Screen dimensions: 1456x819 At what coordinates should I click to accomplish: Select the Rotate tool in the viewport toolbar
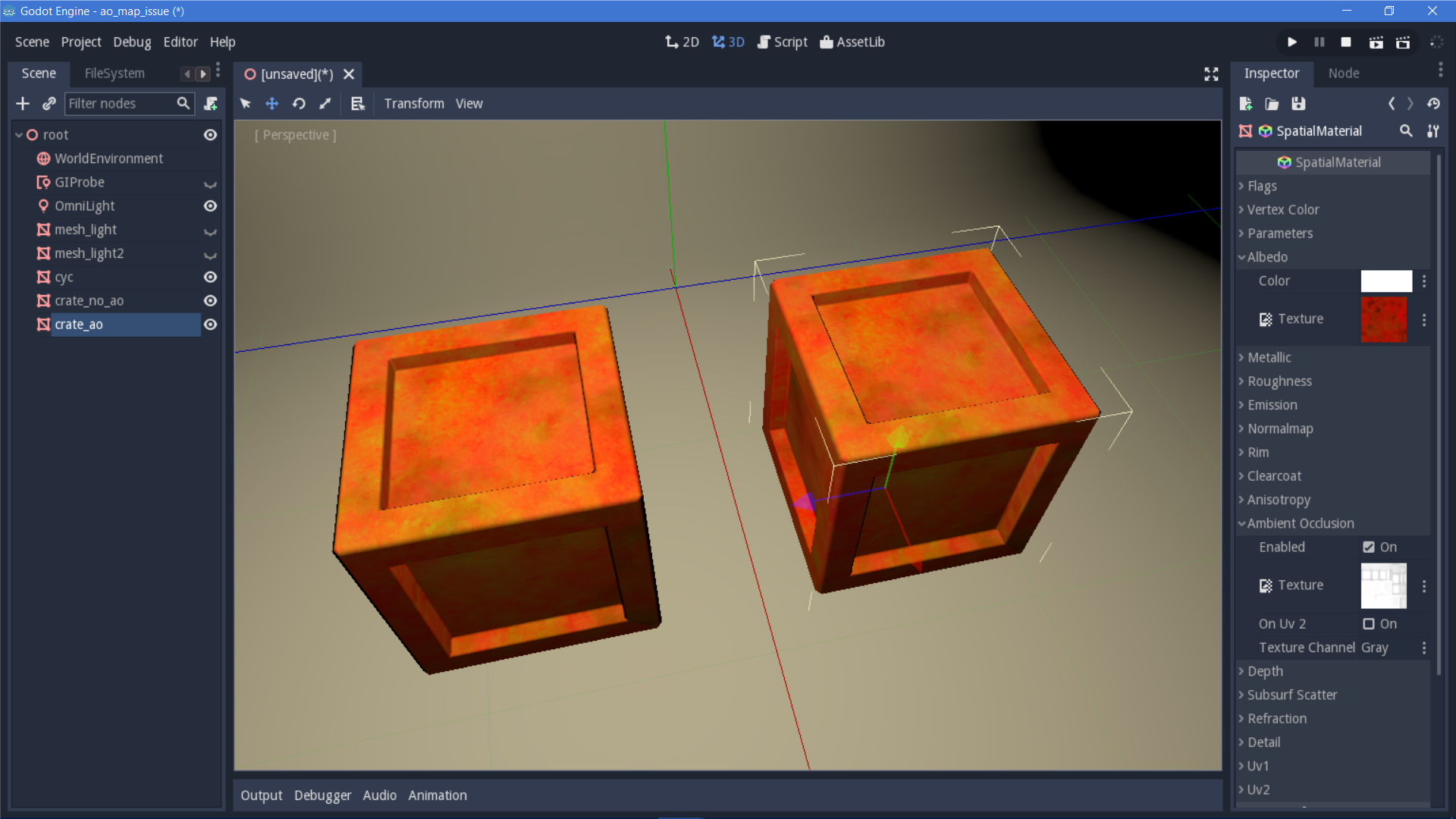(298, 103)
